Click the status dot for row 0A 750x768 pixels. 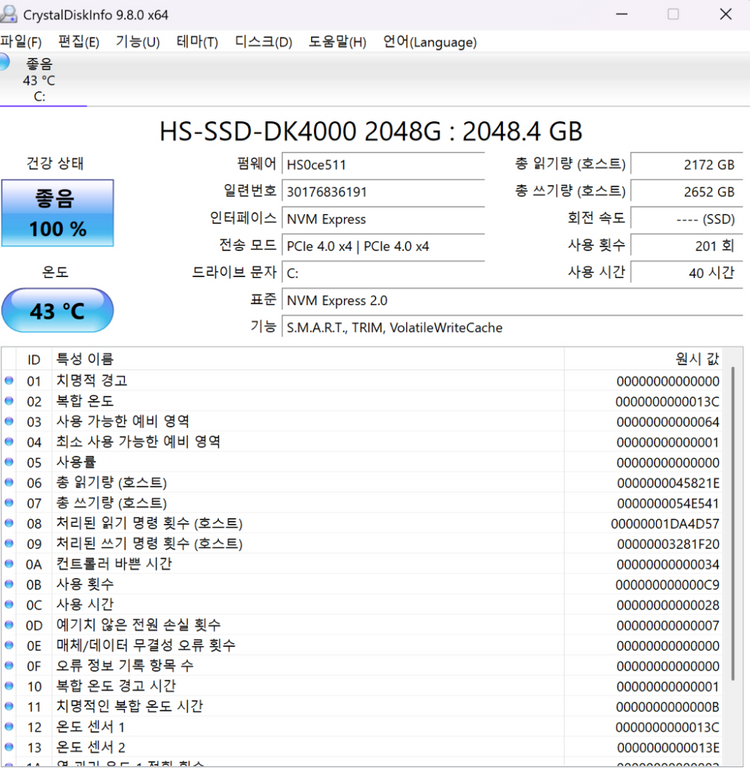(x=9, y=564)
